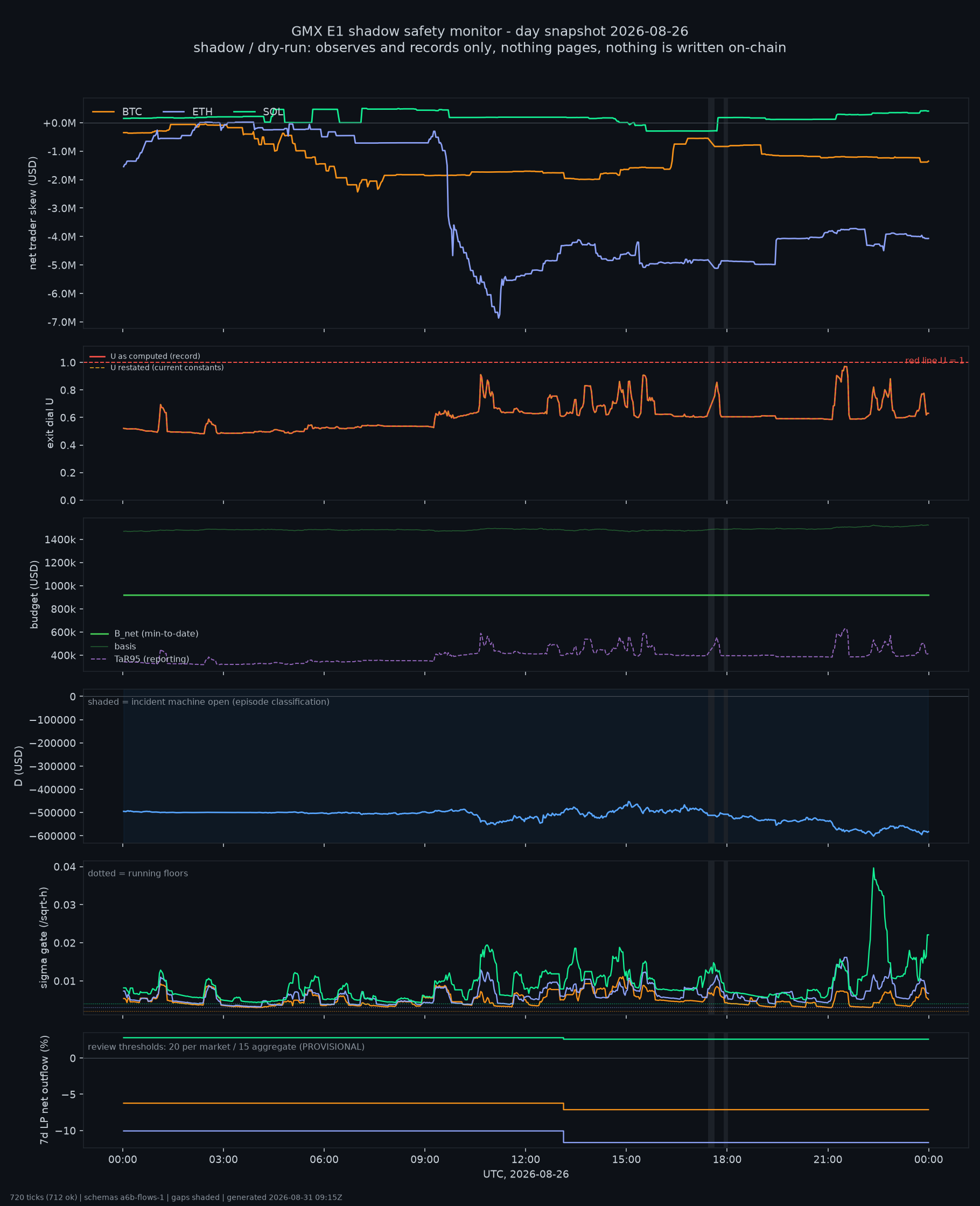980x1206 pixels.
Task: Click the 'dotted = running floors' annotation
Action: click(138, 873)
